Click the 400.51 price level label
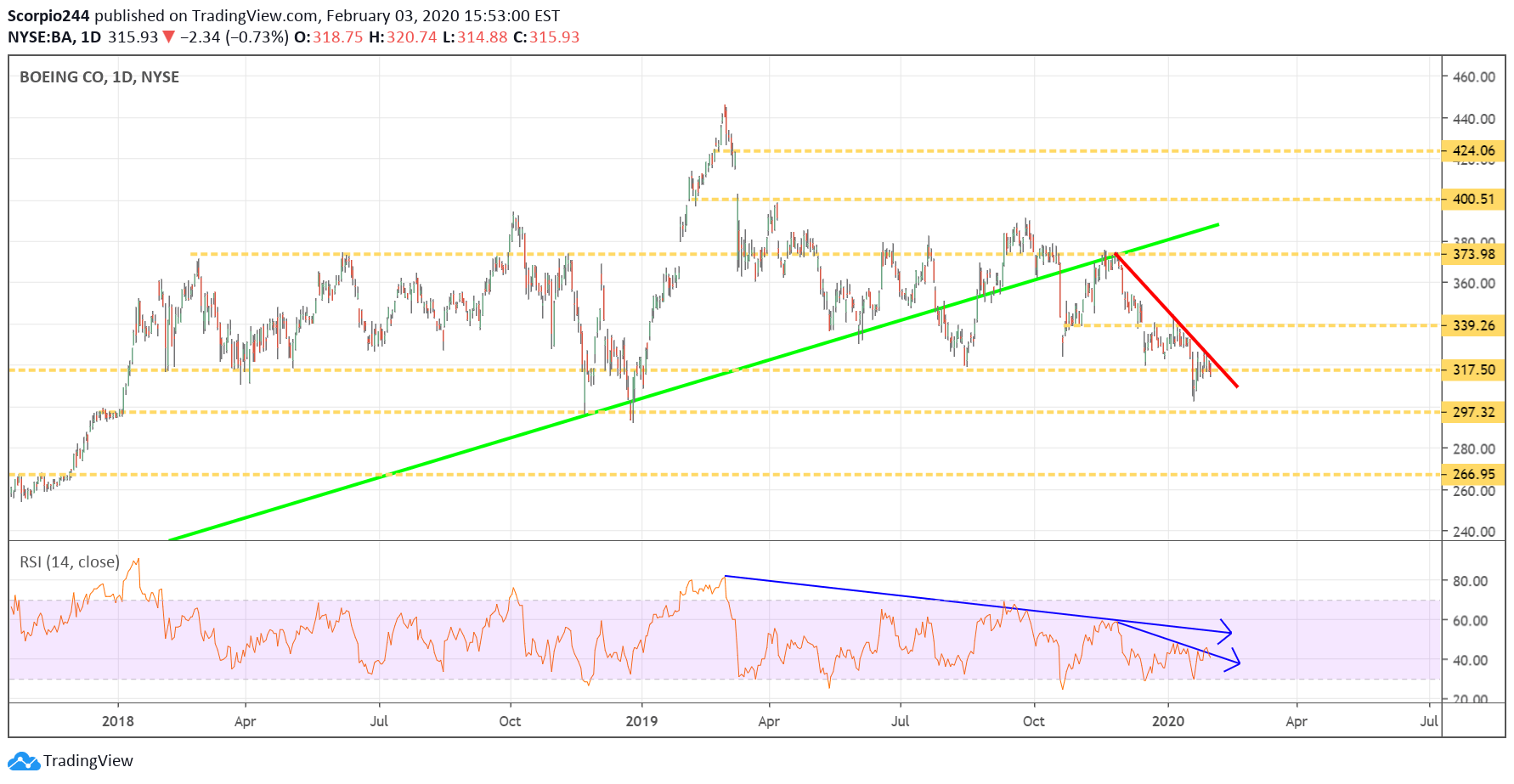Image resolution: width=1514 pixels, height=784 pixels. [x=1473, y=200]
